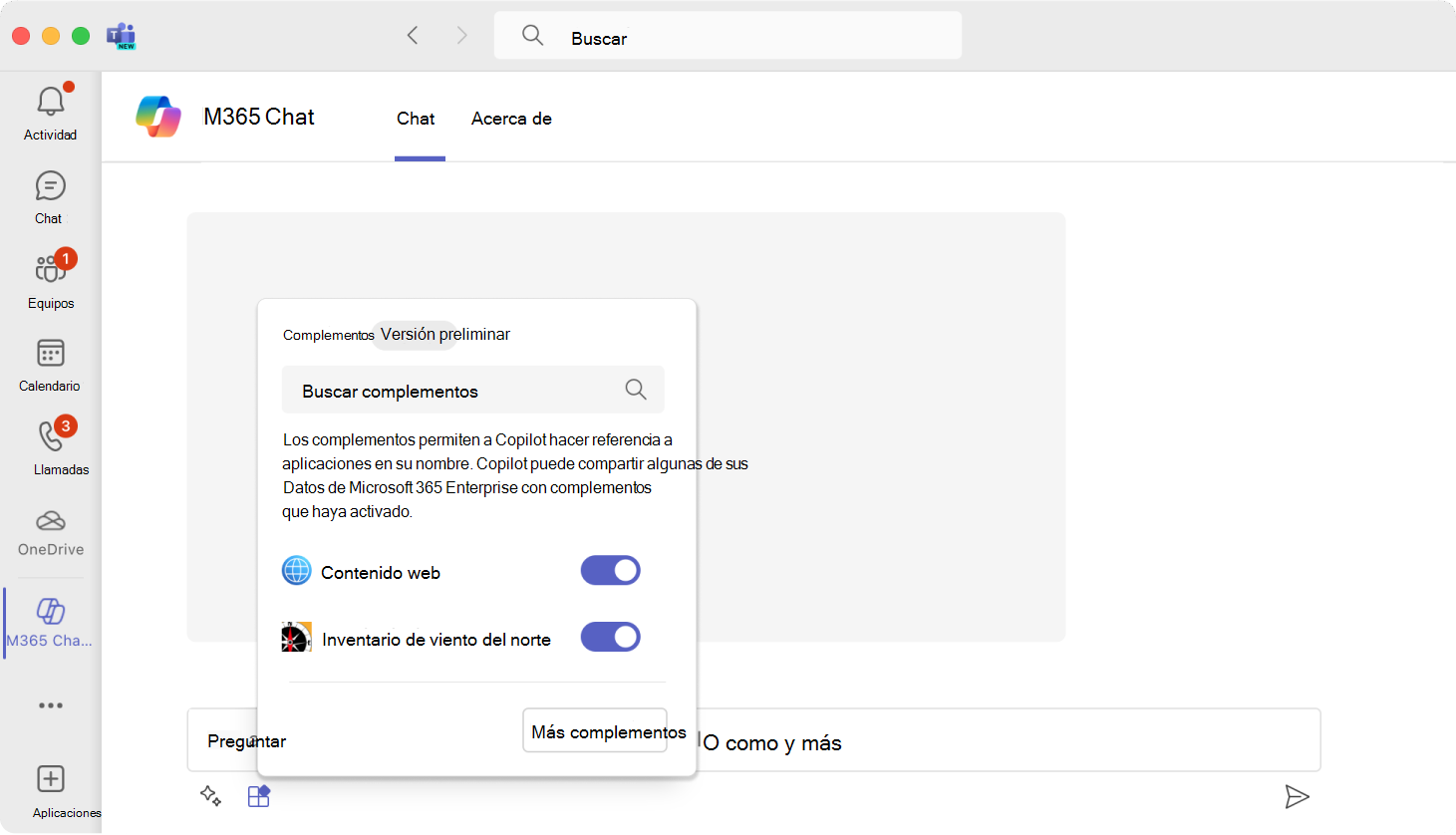
Task: Click the search magnifier in plugins panel
Action: (636, 390)
